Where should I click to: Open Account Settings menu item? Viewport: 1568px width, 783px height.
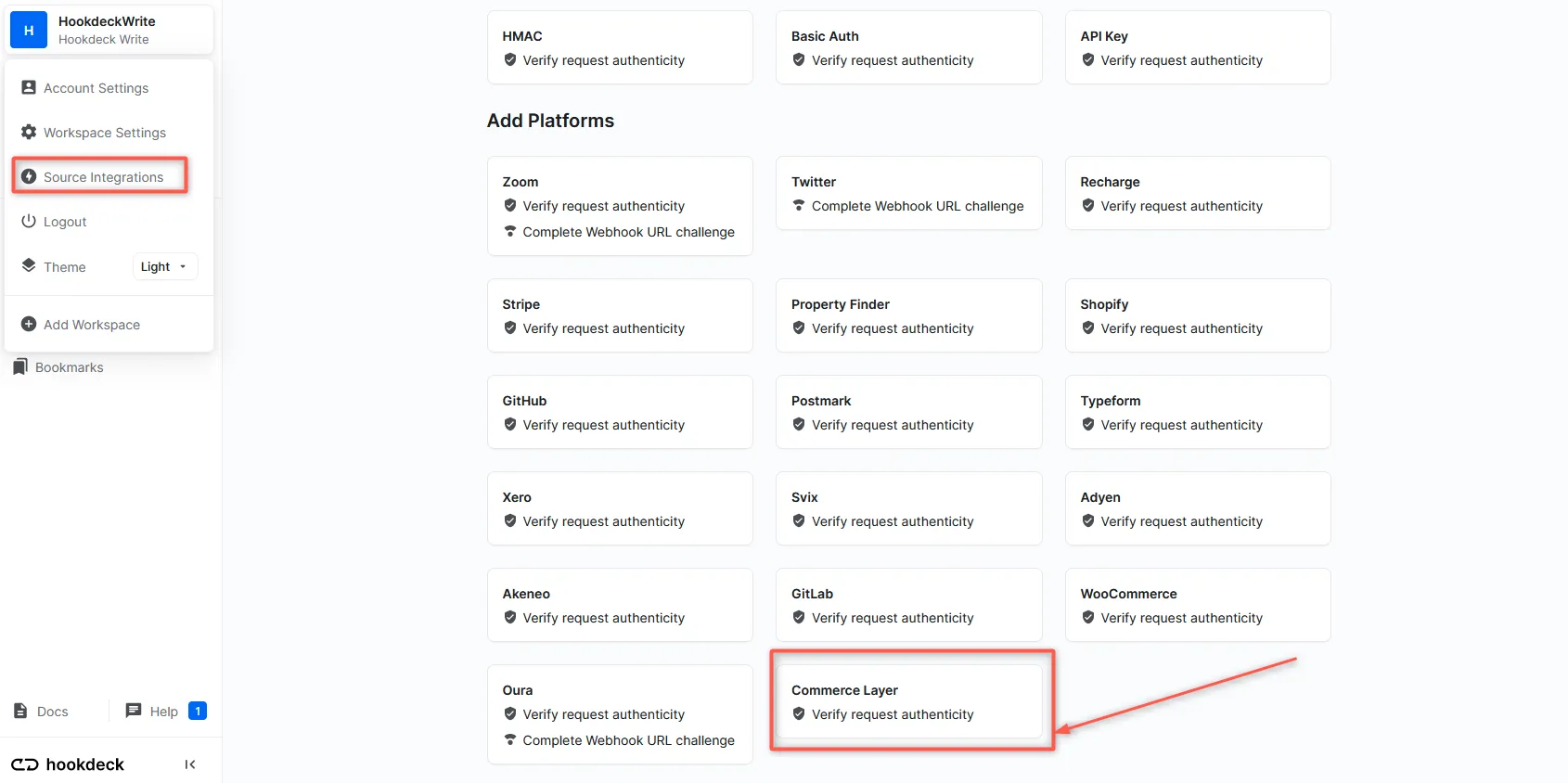pyautogui.click(x=109, y=88)
